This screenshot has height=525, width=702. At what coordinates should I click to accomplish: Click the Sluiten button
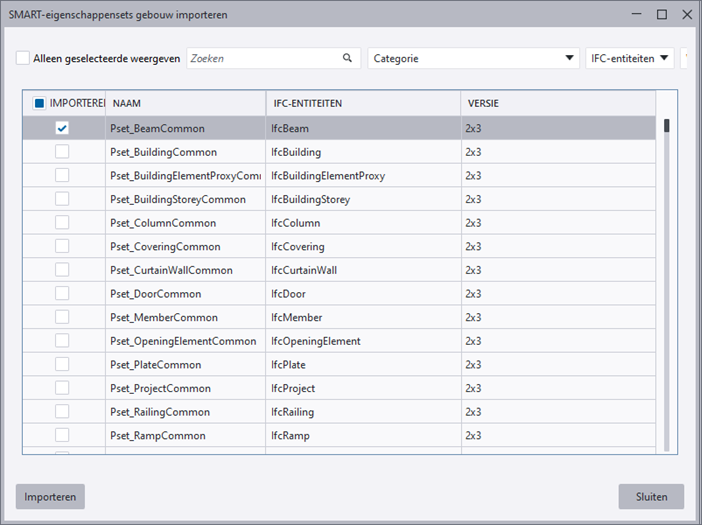point(651,497)
